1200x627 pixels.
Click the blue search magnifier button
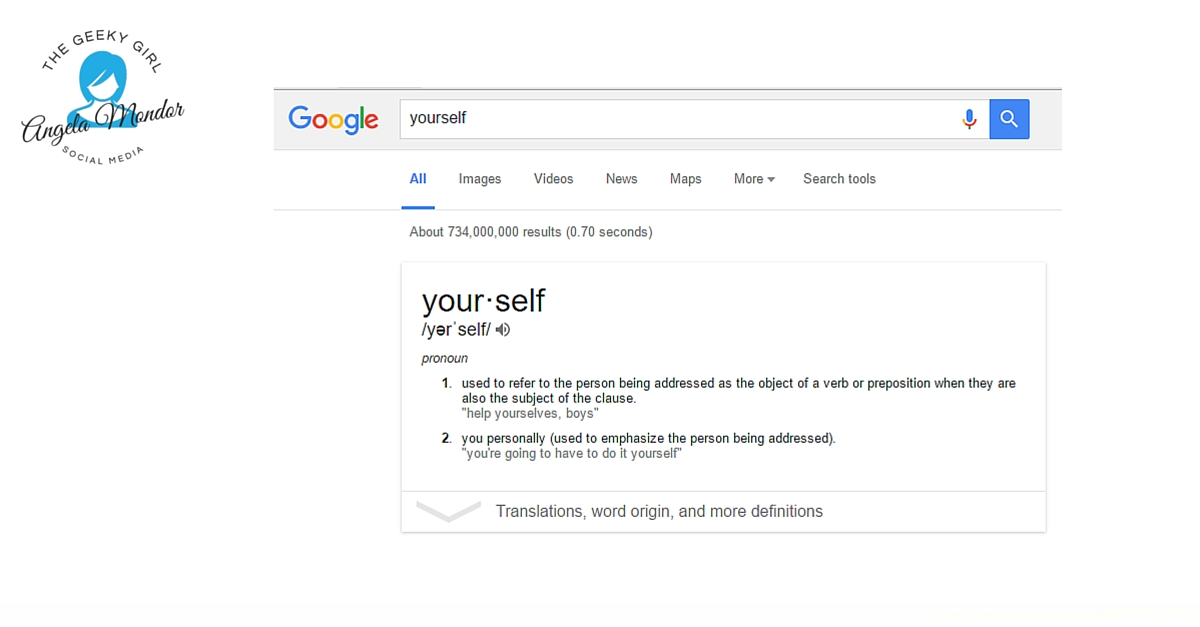(x=1009, y=119)
